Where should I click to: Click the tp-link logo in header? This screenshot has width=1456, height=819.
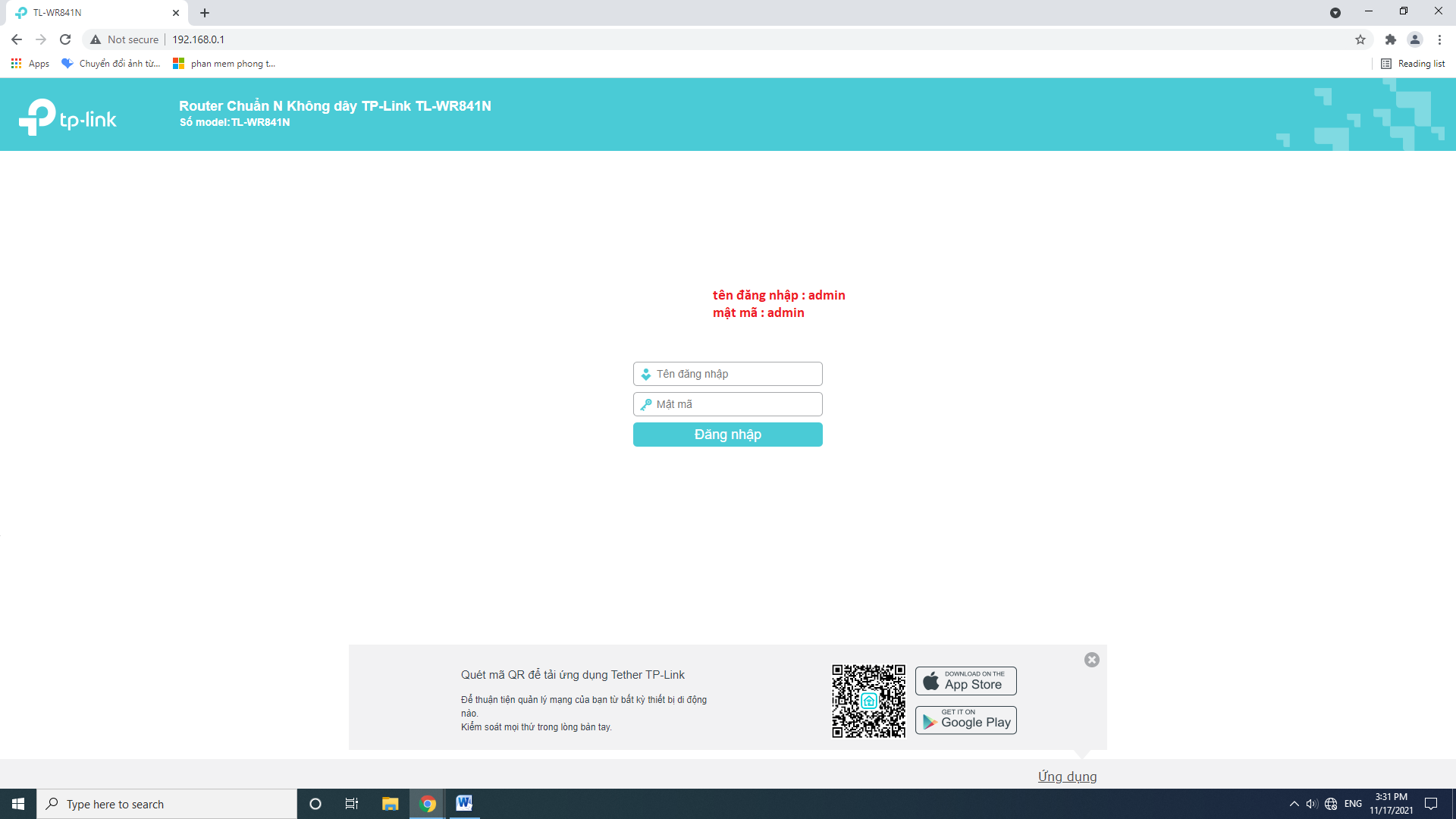pos(67,118)
